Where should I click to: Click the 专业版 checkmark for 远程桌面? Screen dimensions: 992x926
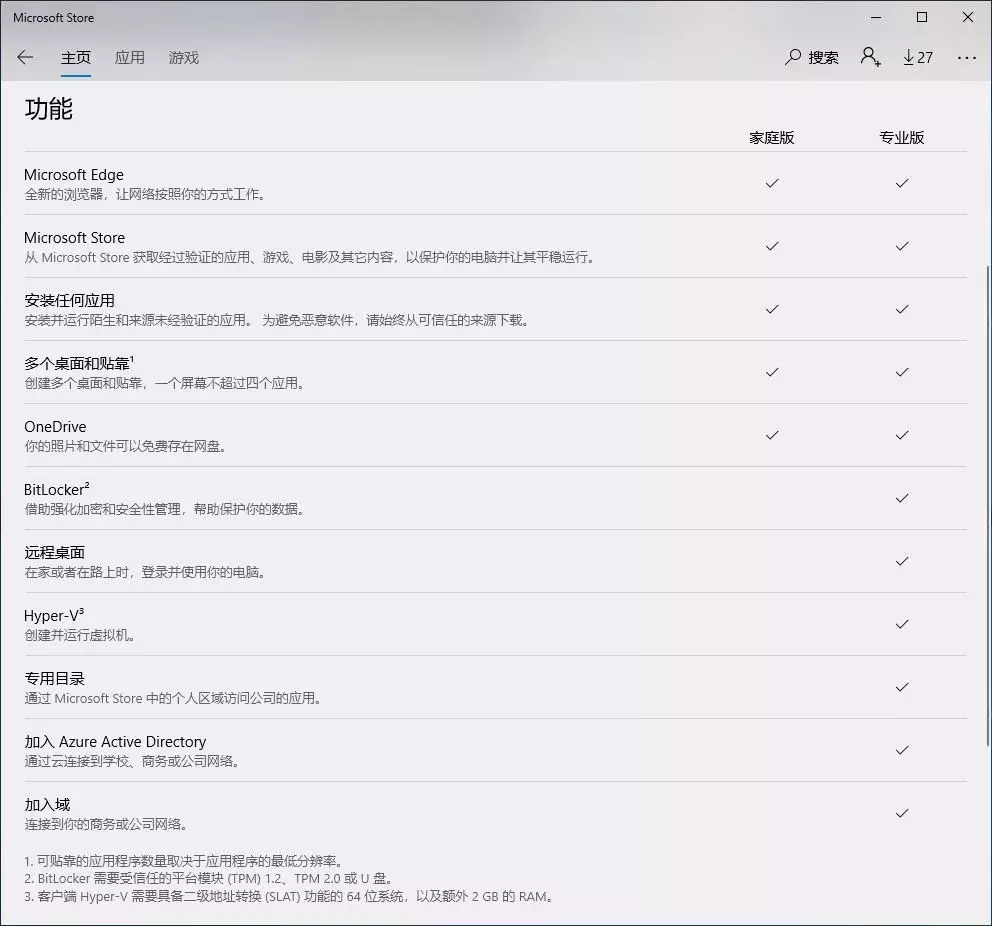[902, 561]
